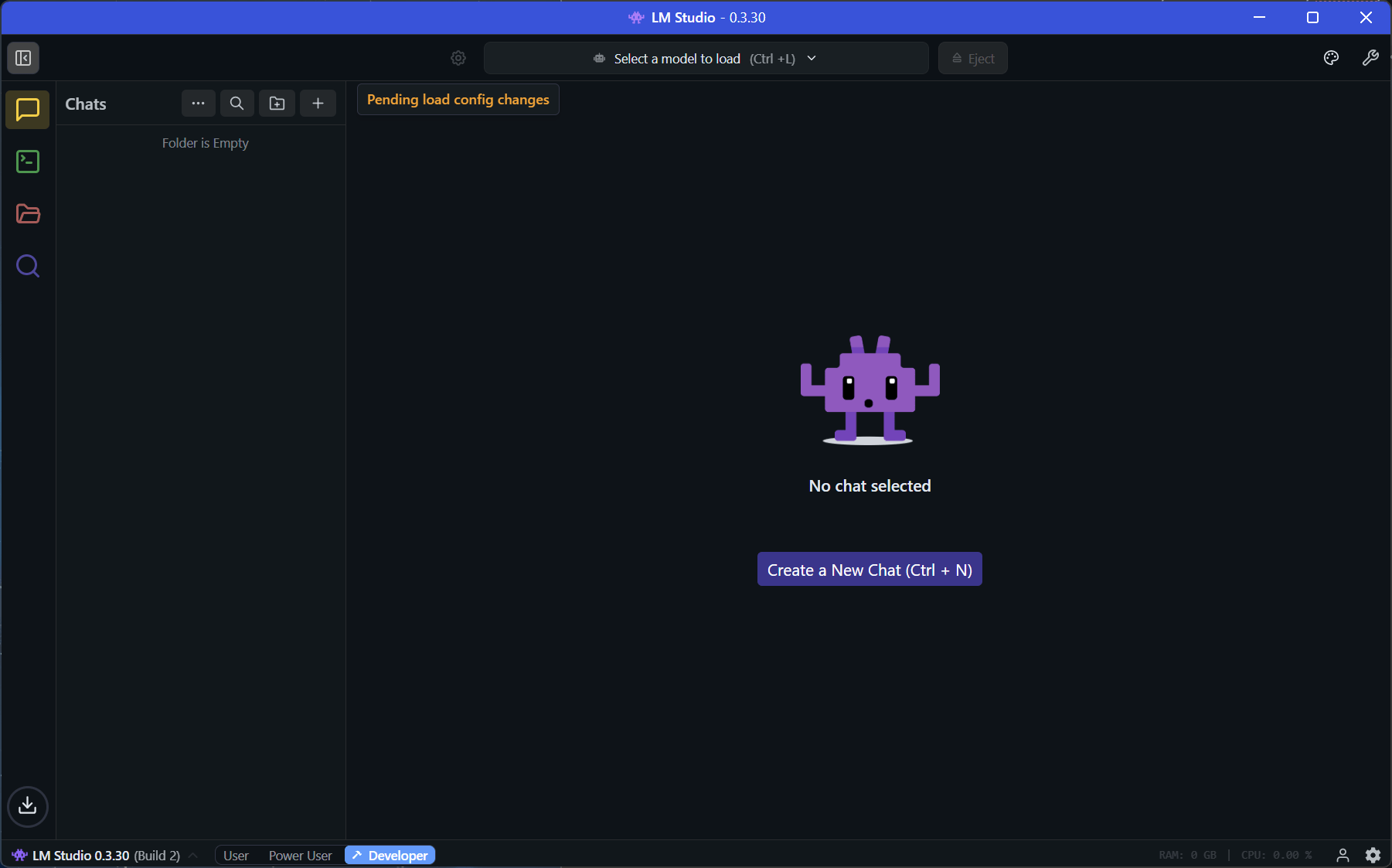
Task: Open the Discover search section
Action: tap(28, 267)
